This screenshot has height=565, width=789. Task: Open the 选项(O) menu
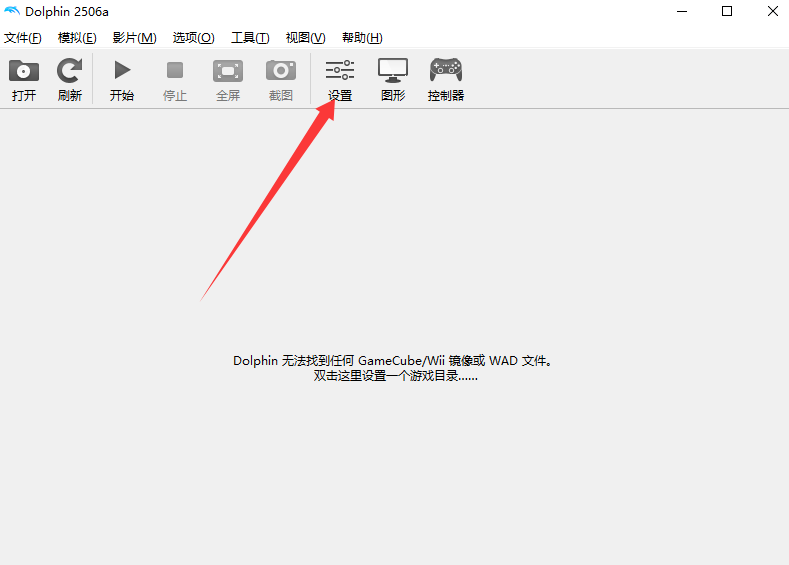click(194, 38)
